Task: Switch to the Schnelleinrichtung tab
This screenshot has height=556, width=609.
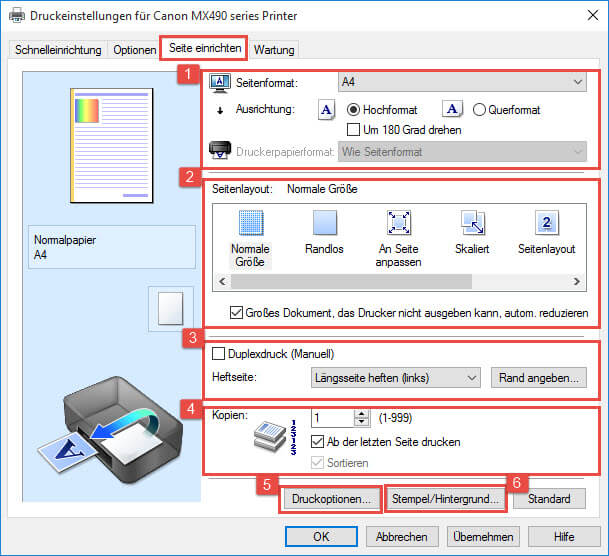Action: click(58, 50)
